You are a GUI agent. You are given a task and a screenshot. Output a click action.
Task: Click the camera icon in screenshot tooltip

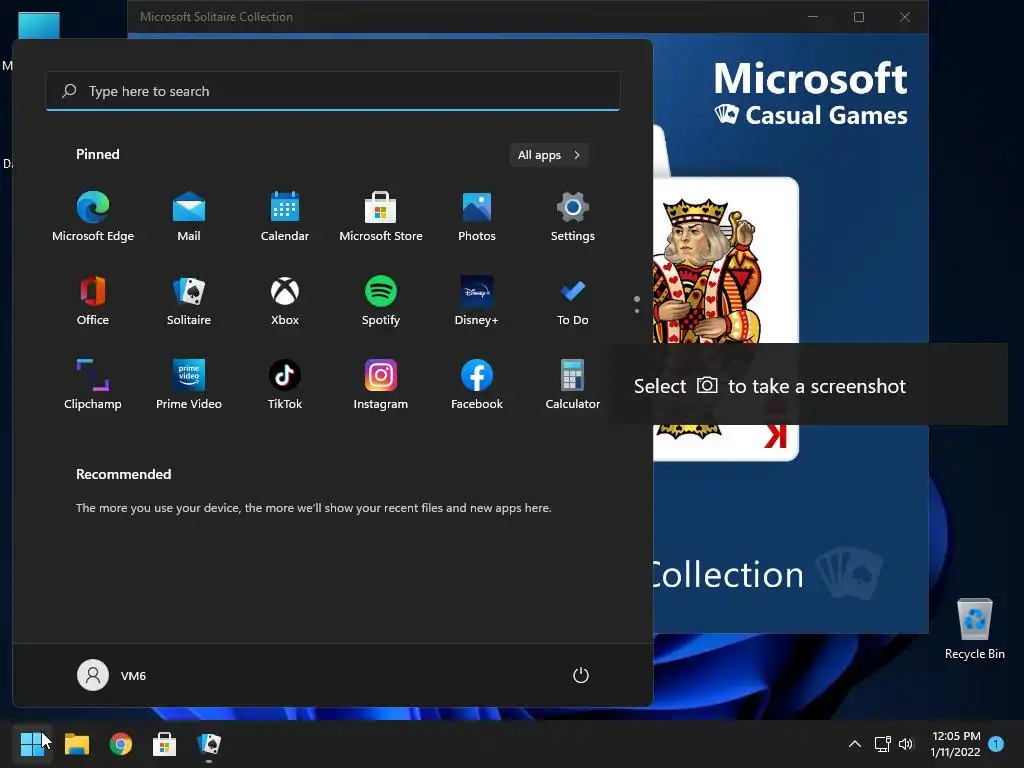[707, 385]
